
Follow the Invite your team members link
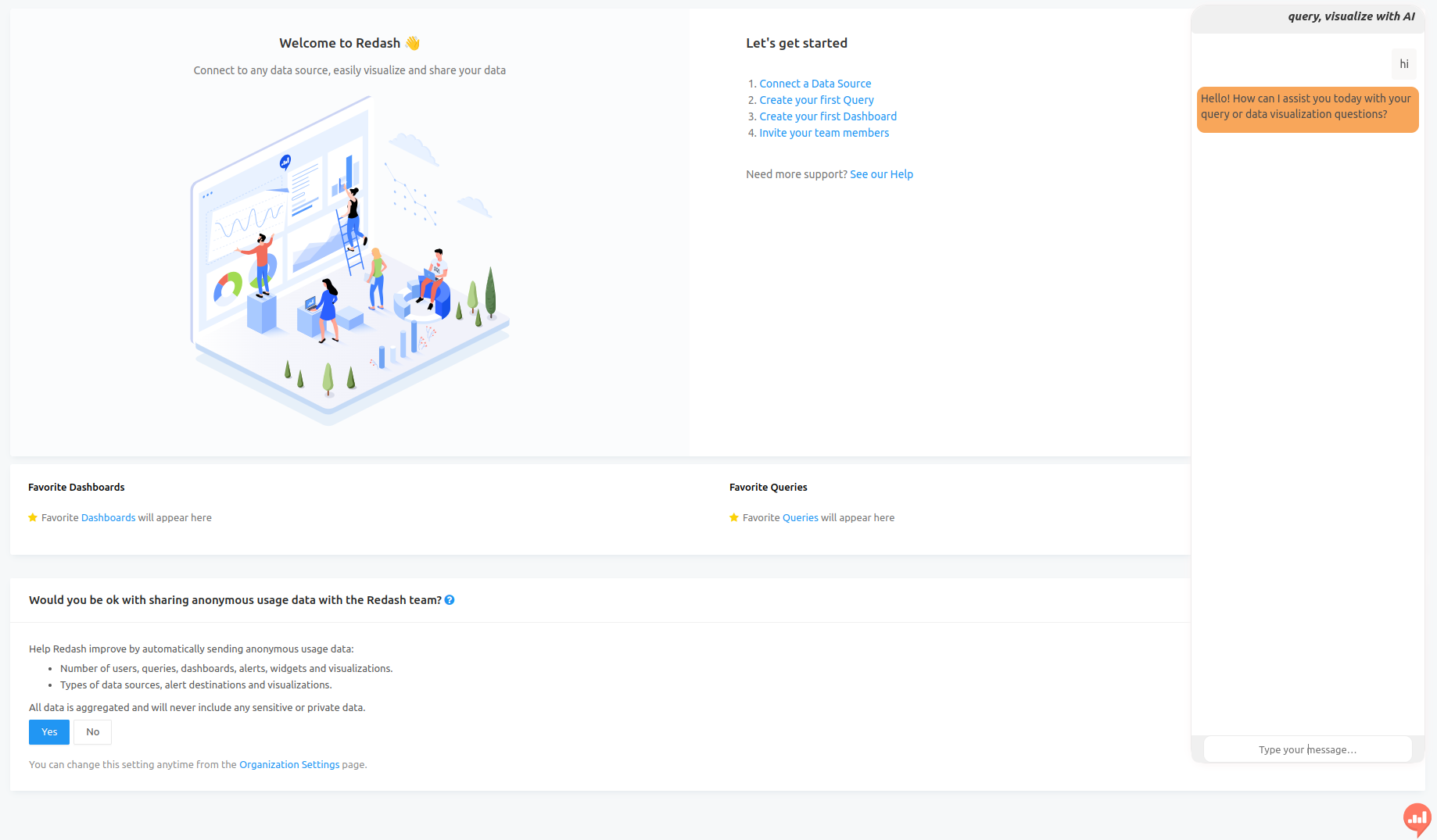[x=824, y=133]
